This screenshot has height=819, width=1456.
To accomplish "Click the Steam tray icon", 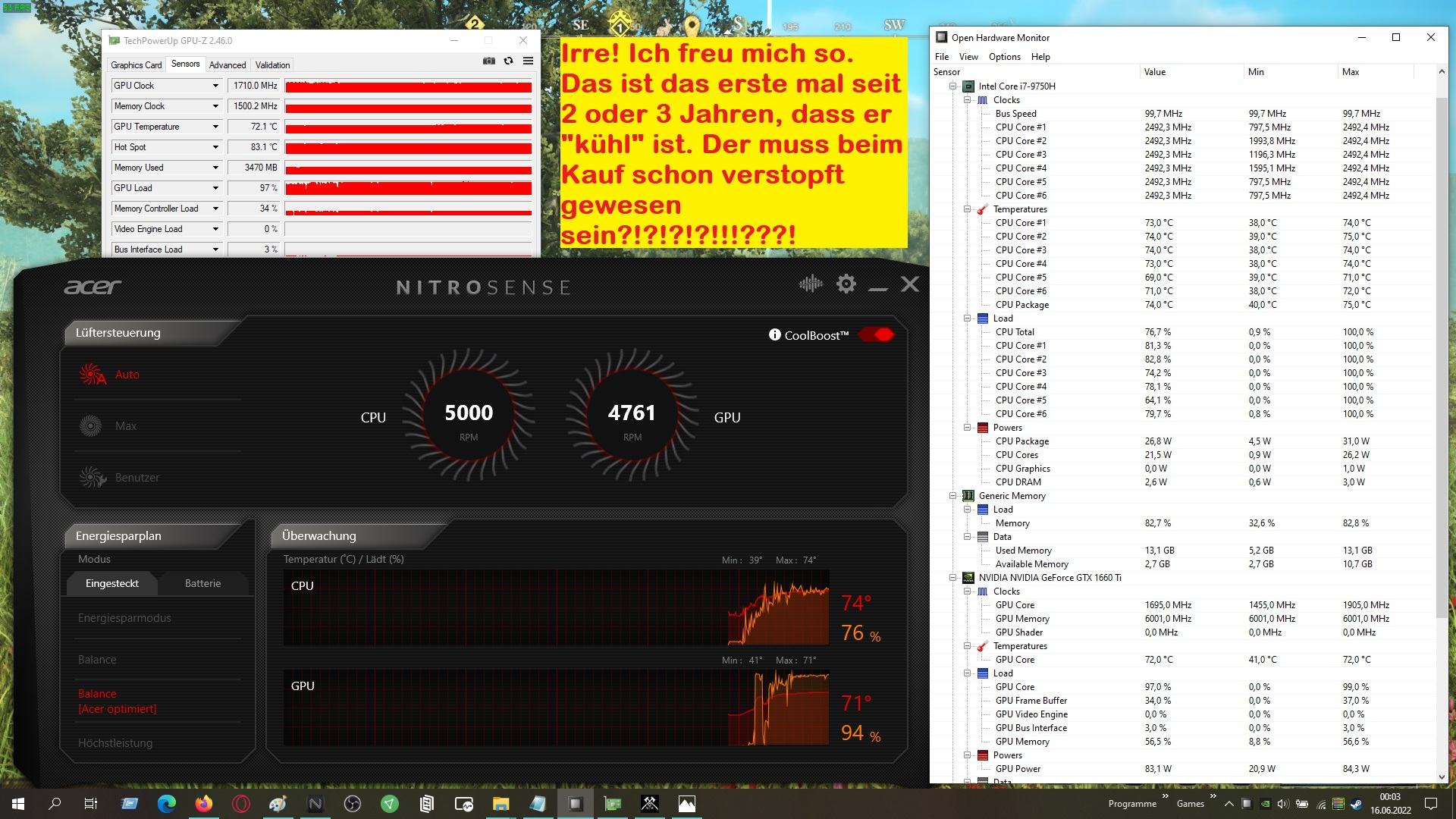I will (1357, 804).
